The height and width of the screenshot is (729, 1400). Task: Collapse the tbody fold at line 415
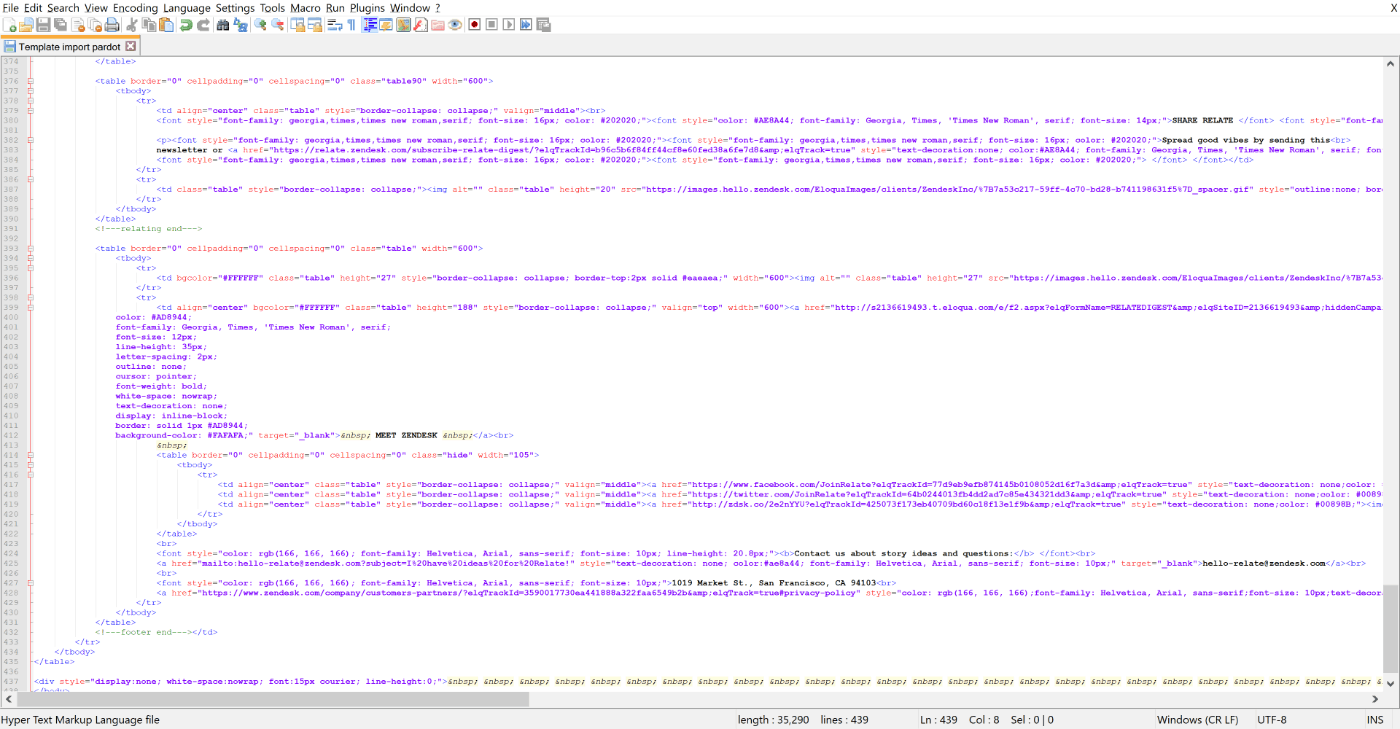click(30, 466)
